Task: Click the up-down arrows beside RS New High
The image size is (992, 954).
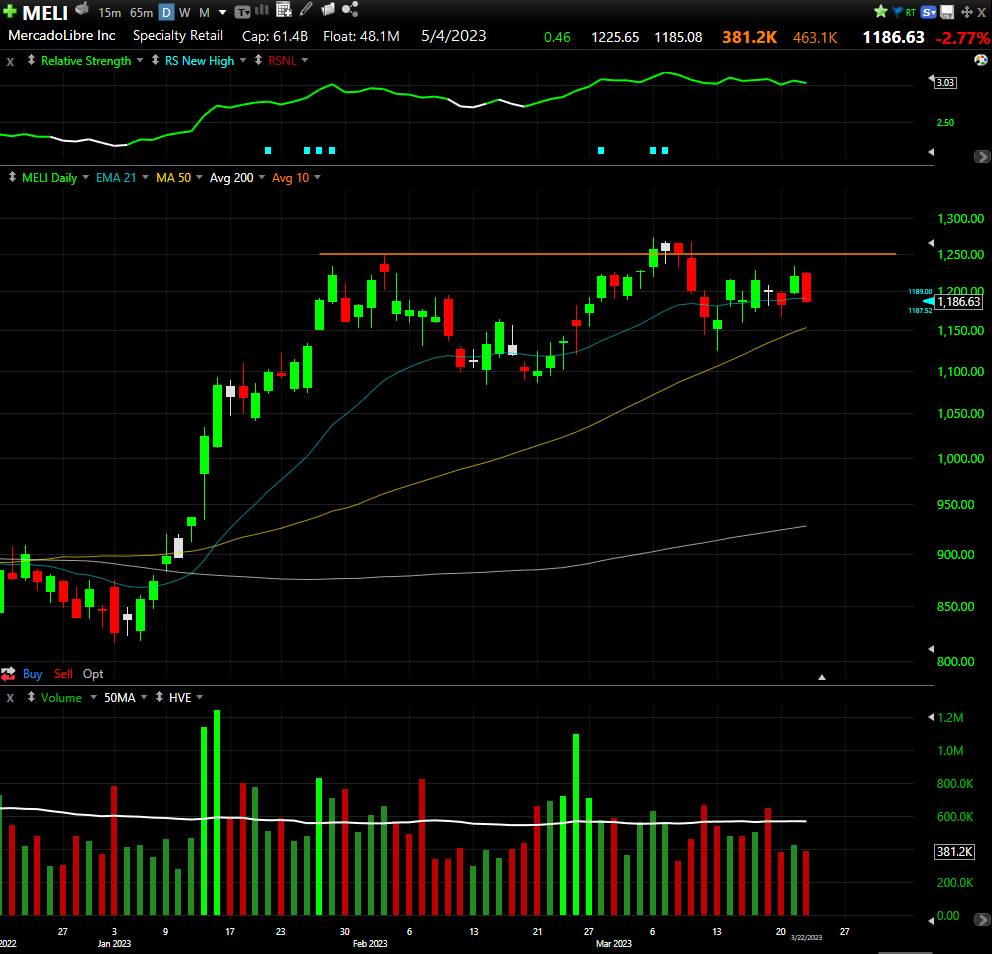Action: click(x=155, y=60)
